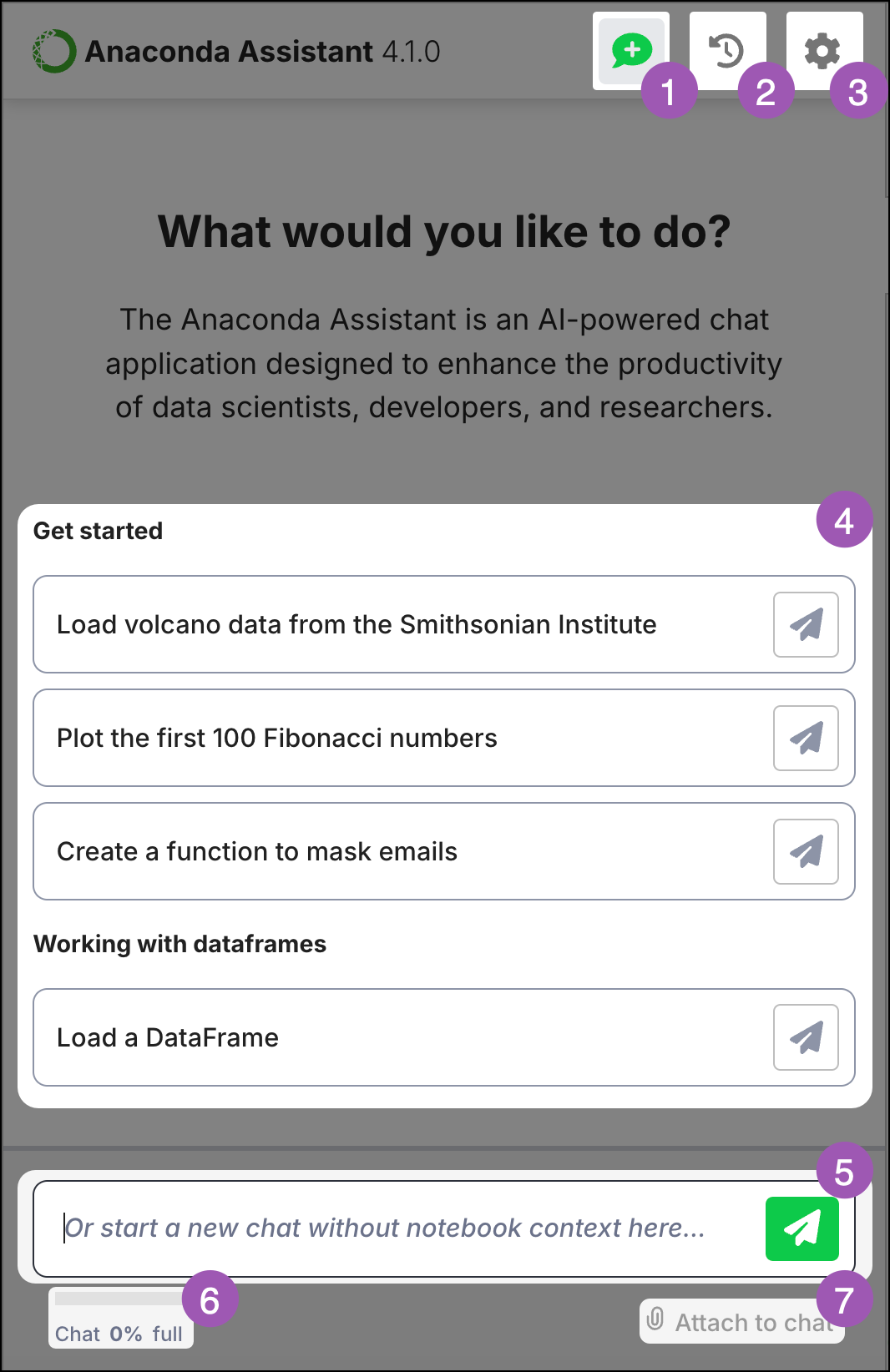
Task: Click the paperclip Attach to chat button
Action: 741,1322
